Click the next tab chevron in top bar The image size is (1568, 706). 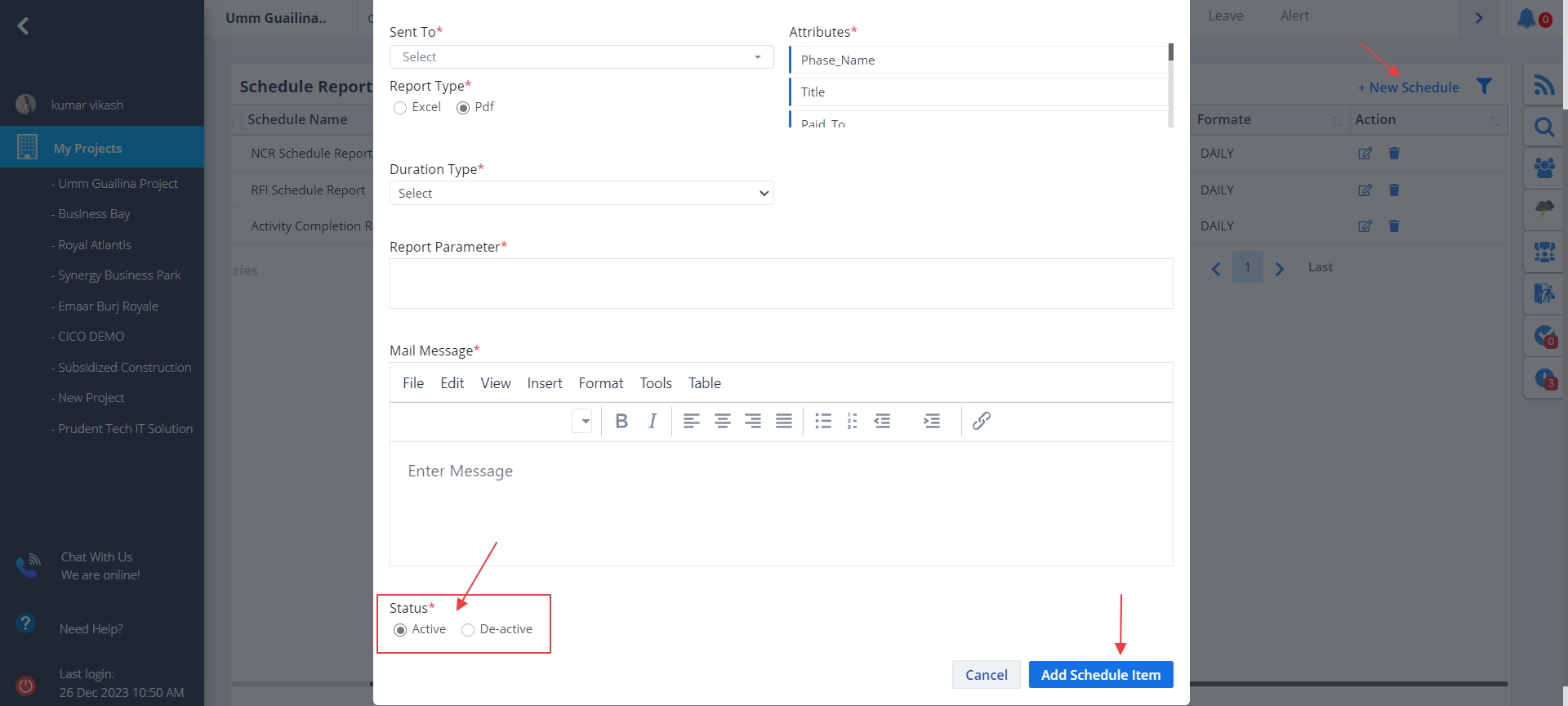(x=1479, y=18)
